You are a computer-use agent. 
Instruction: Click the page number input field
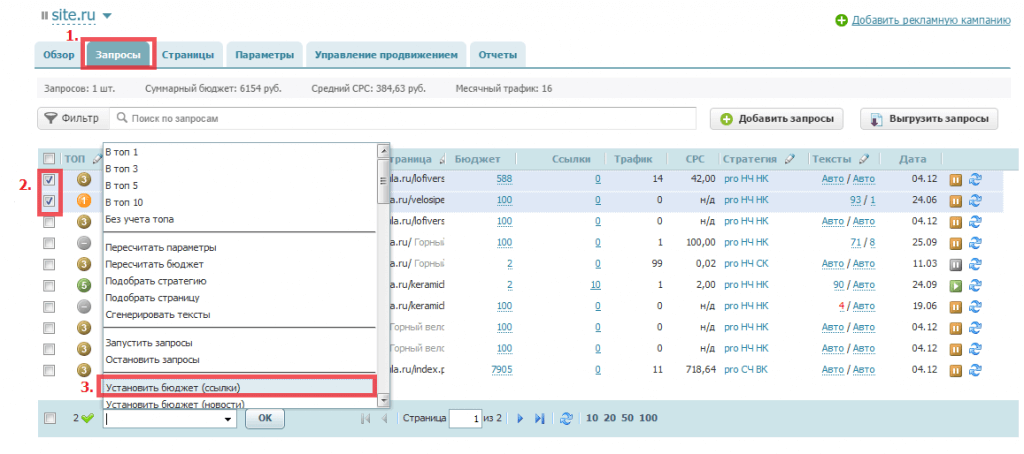coord(465,418)
